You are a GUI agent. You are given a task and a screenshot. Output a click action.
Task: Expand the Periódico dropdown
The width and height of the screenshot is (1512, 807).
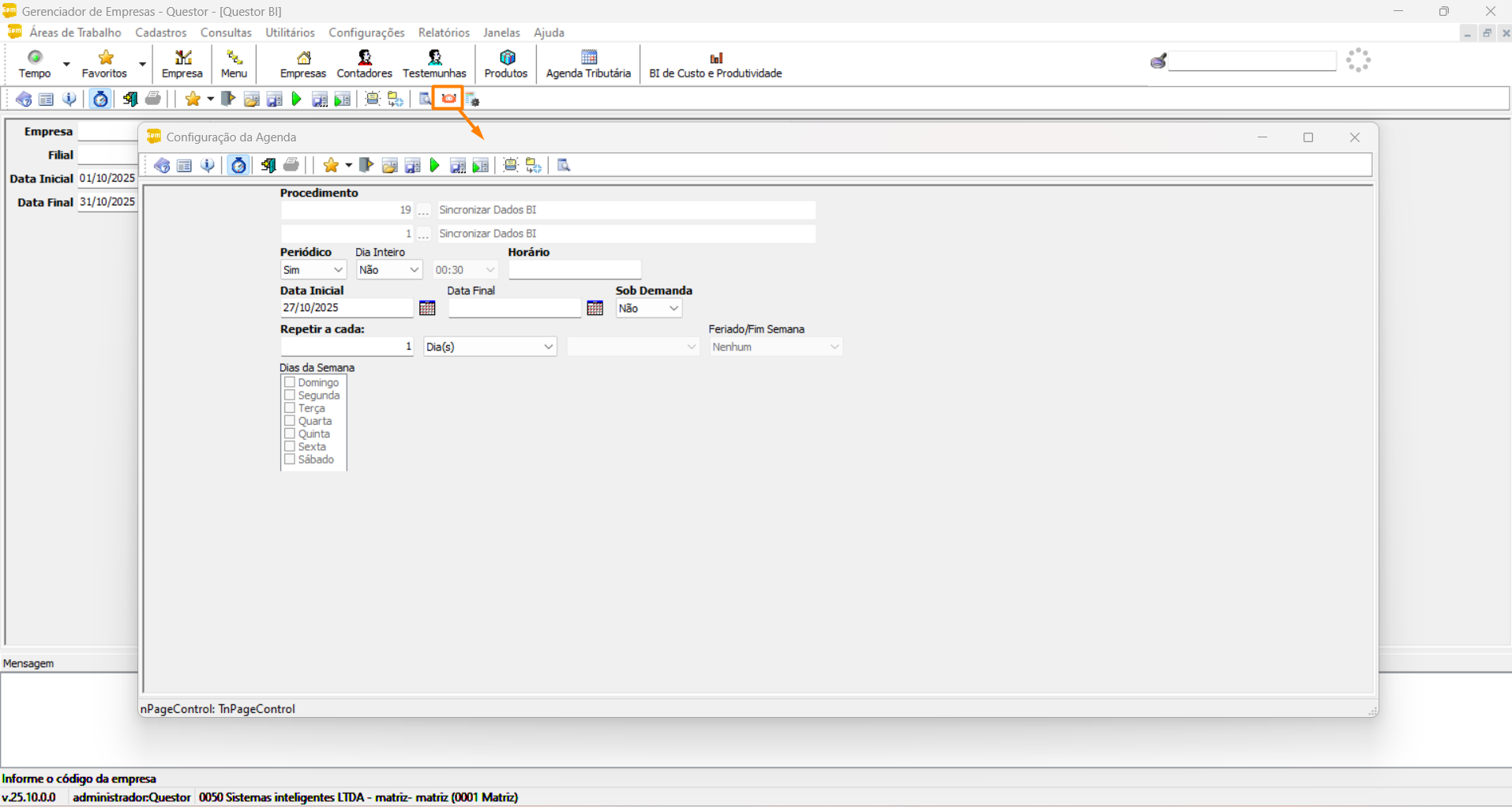(313, 270)
